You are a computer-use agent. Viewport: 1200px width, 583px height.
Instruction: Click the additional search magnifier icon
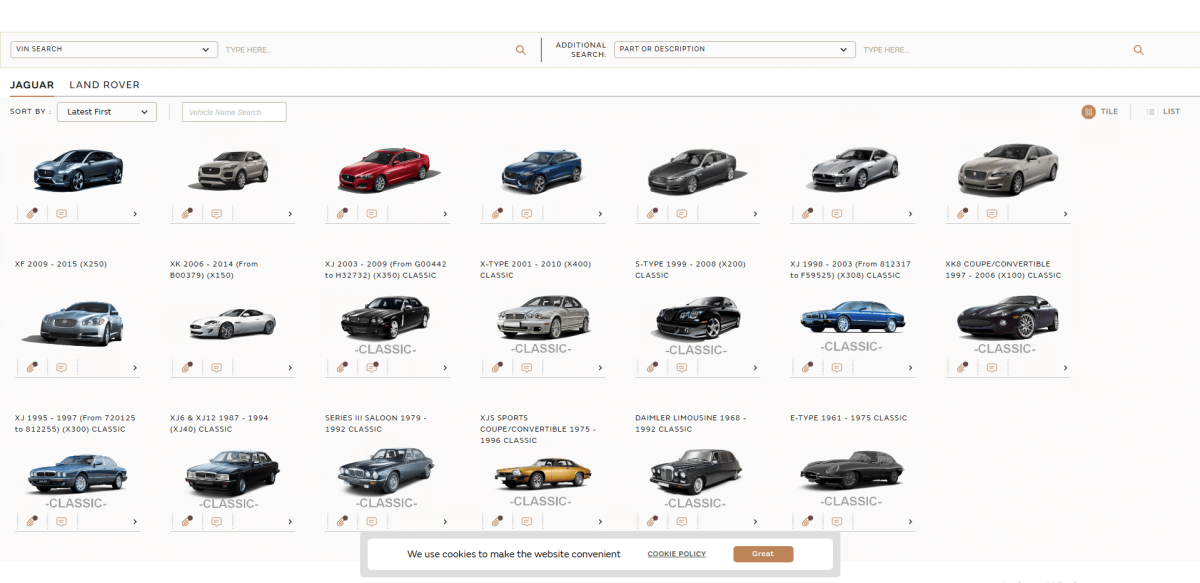point(1138,50)
